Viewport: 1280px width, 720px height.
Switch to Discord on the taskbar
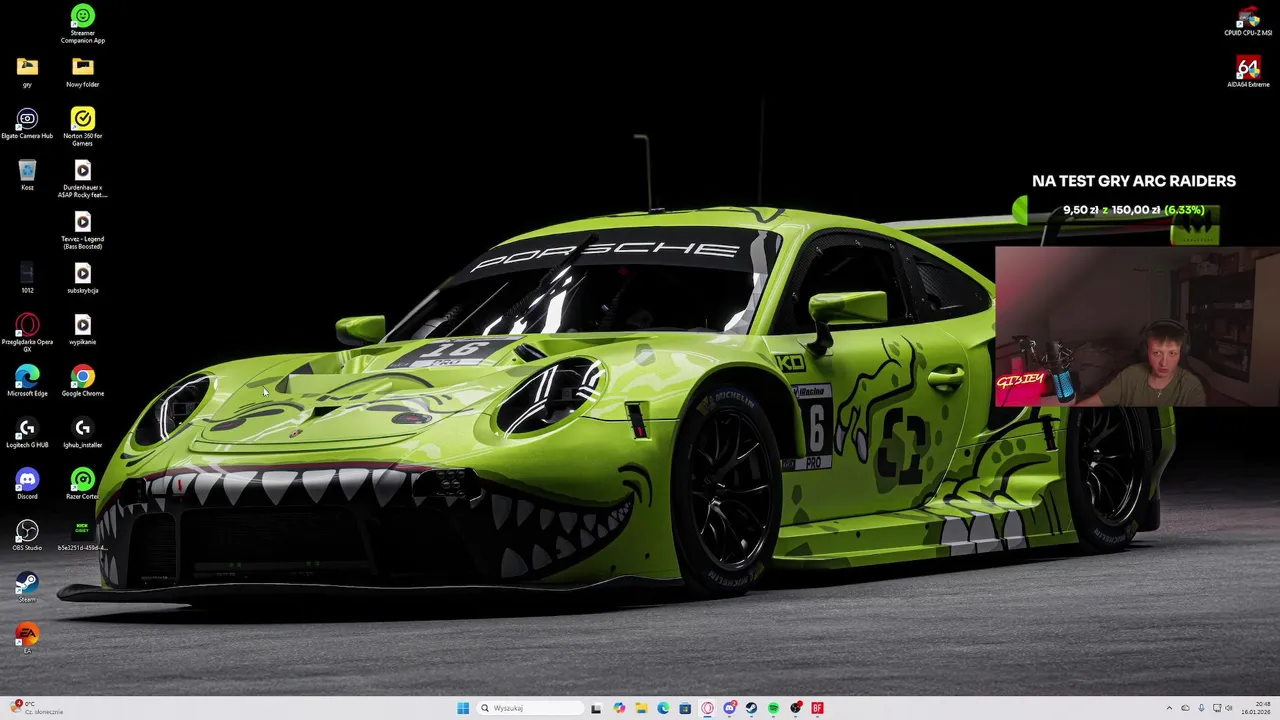(x=729, y=708)
